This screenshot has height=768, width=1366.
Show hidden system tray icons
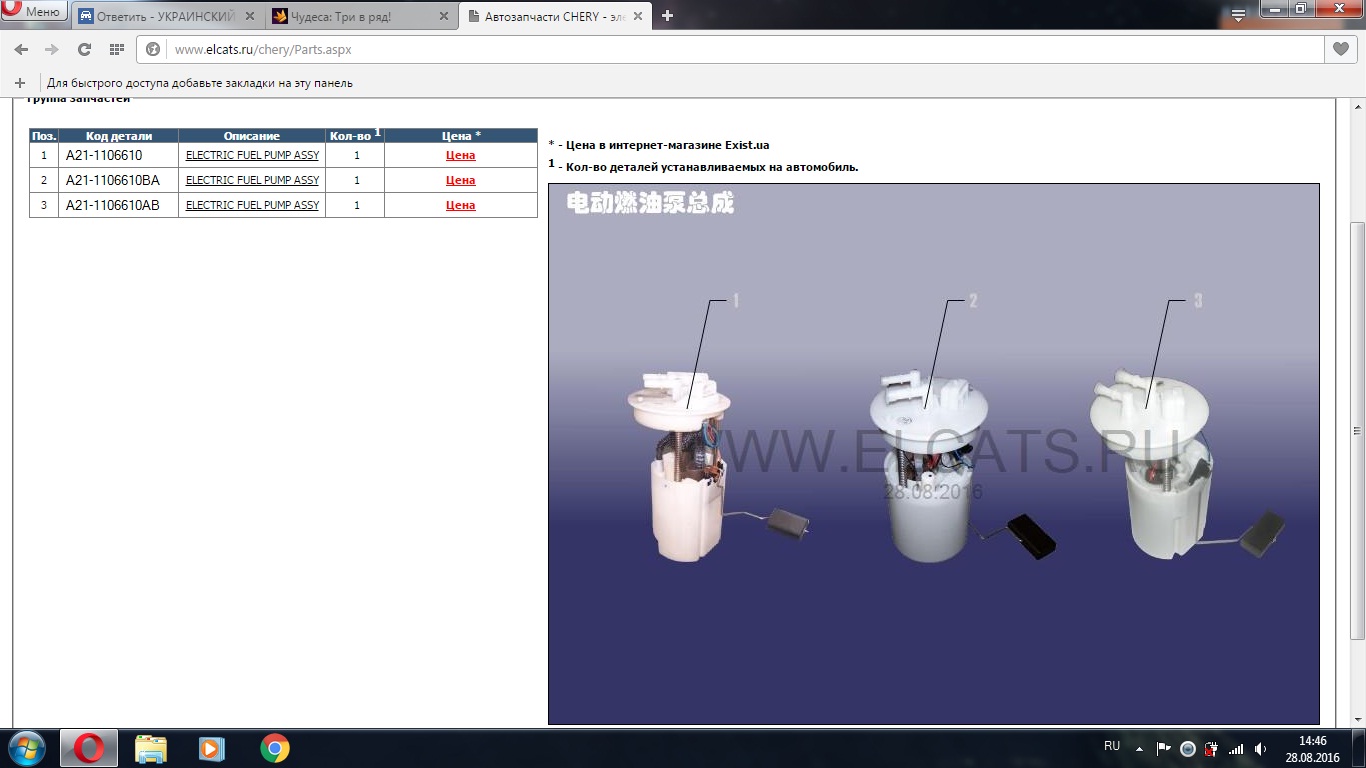(x=1138, y=748)
